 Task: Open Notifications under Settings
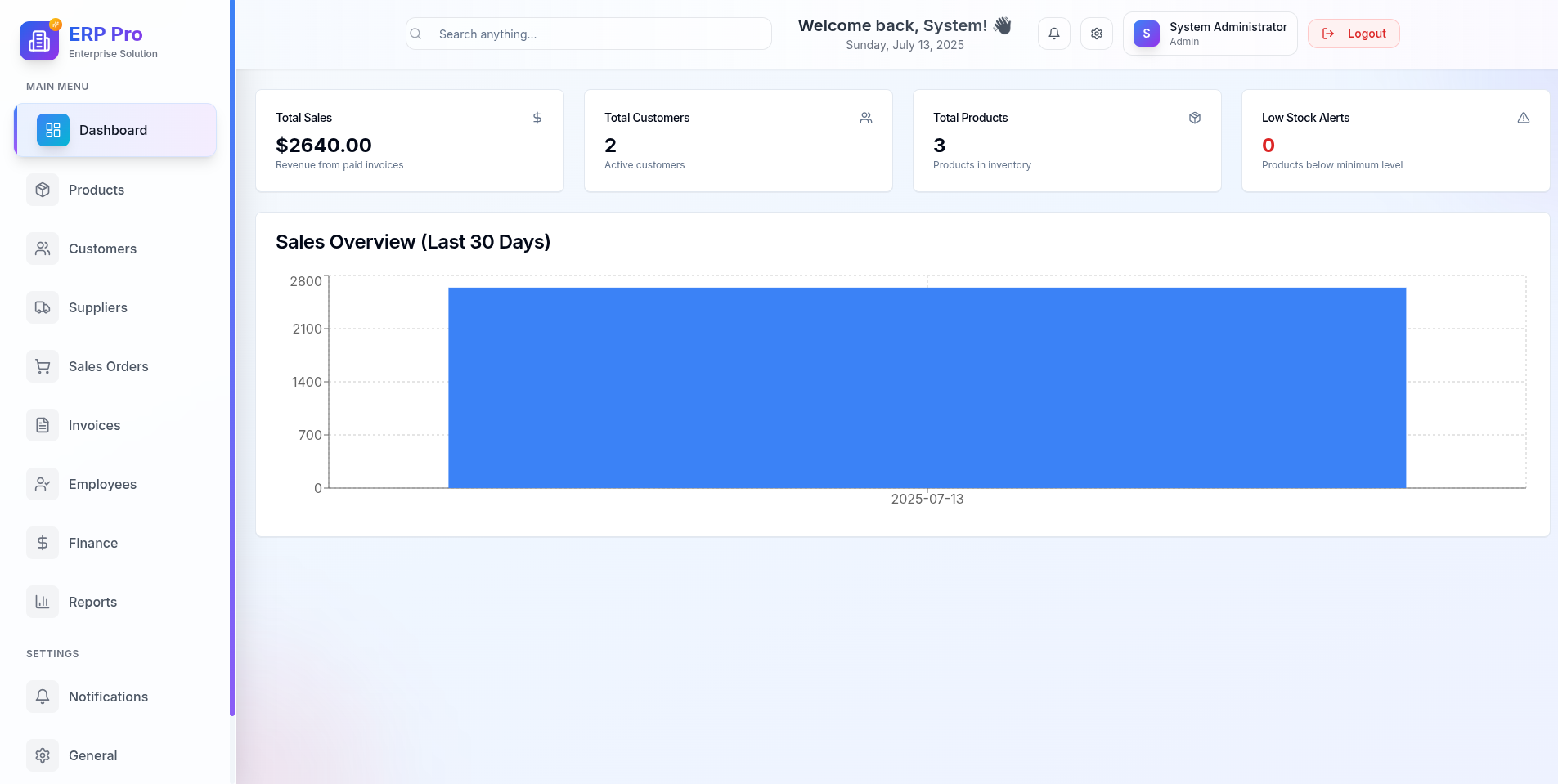tap(108, 697)
